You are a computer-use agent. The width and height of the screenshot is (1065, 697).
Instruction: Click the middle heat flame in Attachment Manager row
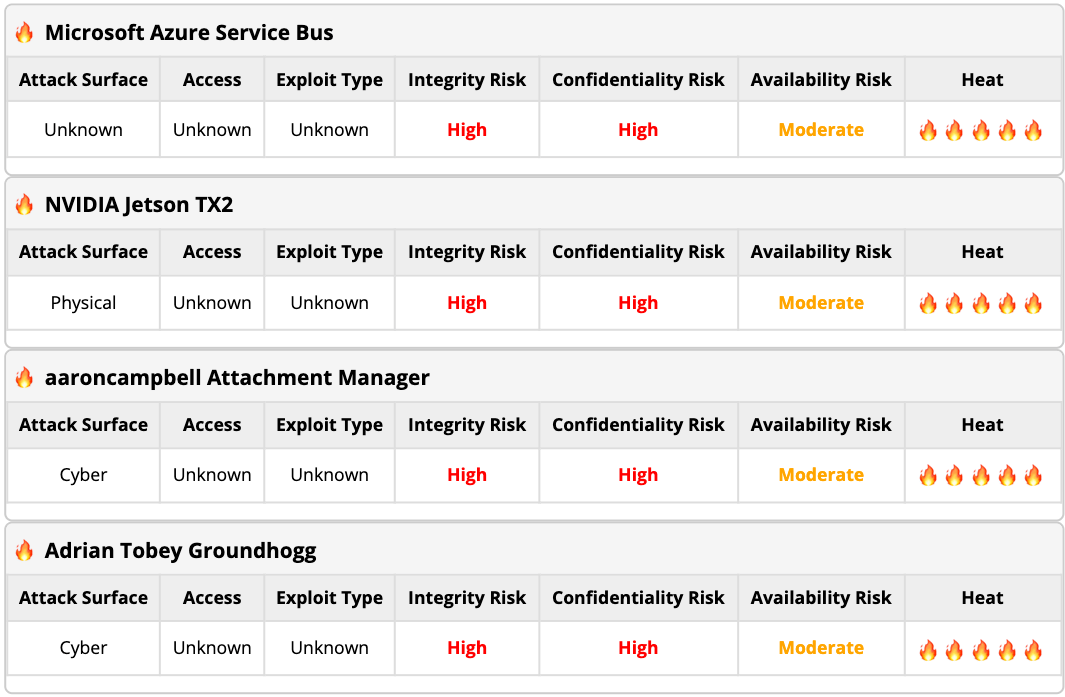981,475
